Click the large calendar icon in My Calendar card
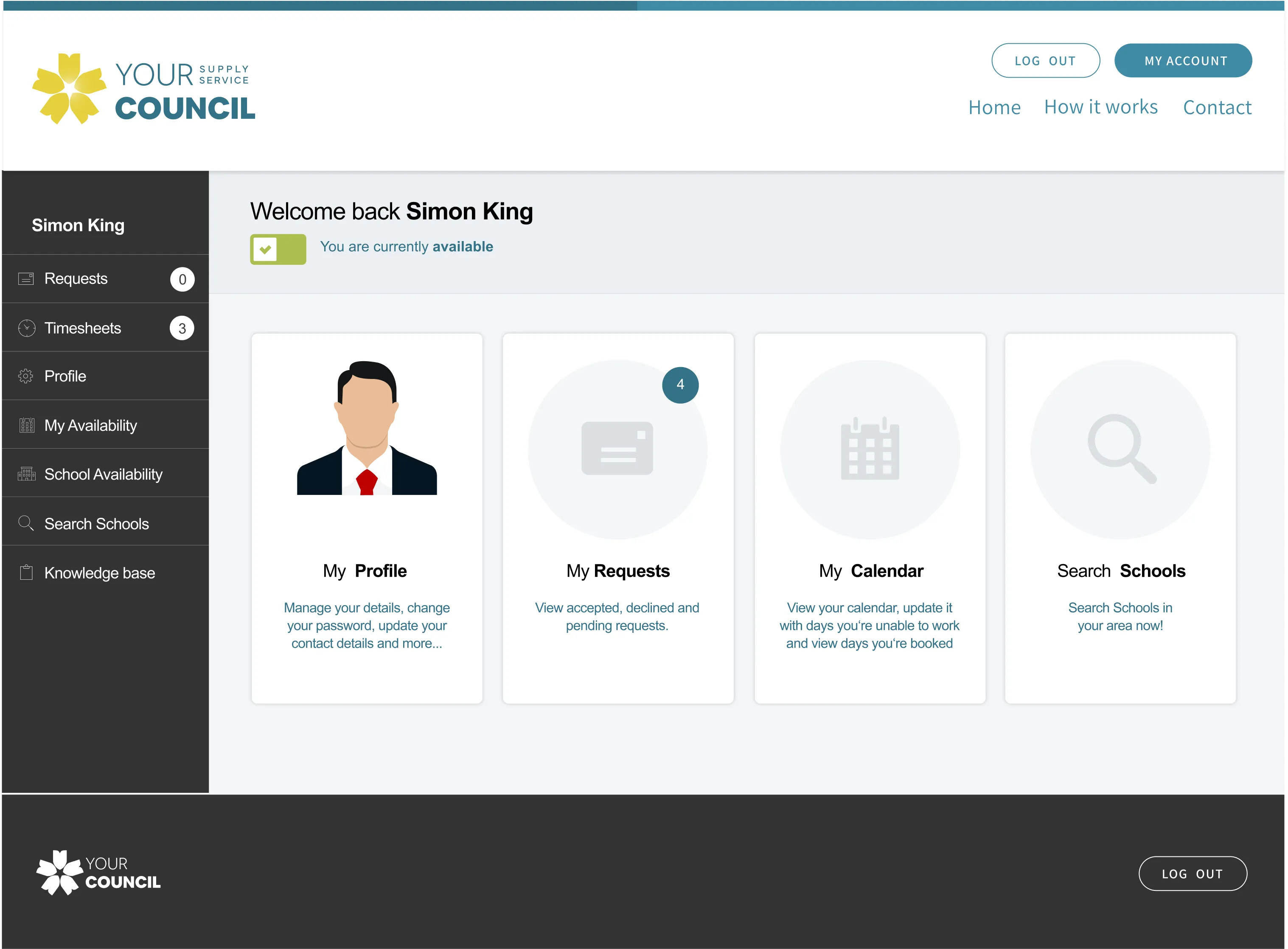This screenshot has height=949, width=1288. click(870, 449)
